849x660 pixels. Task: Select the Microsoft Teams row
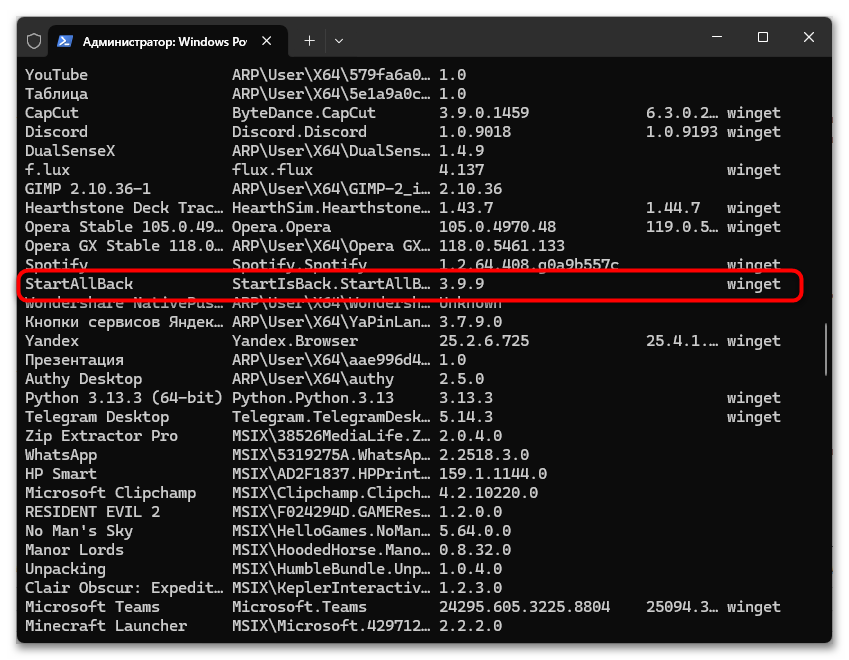click(92, 606)
